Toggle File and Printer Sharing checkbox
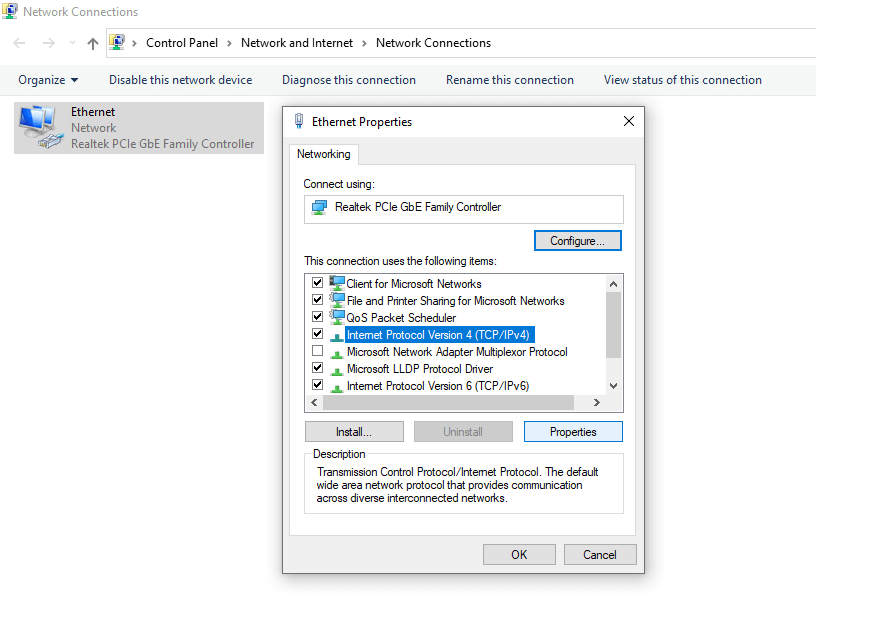The height and width of the screenshot is (624, 873). click(317, 300)
